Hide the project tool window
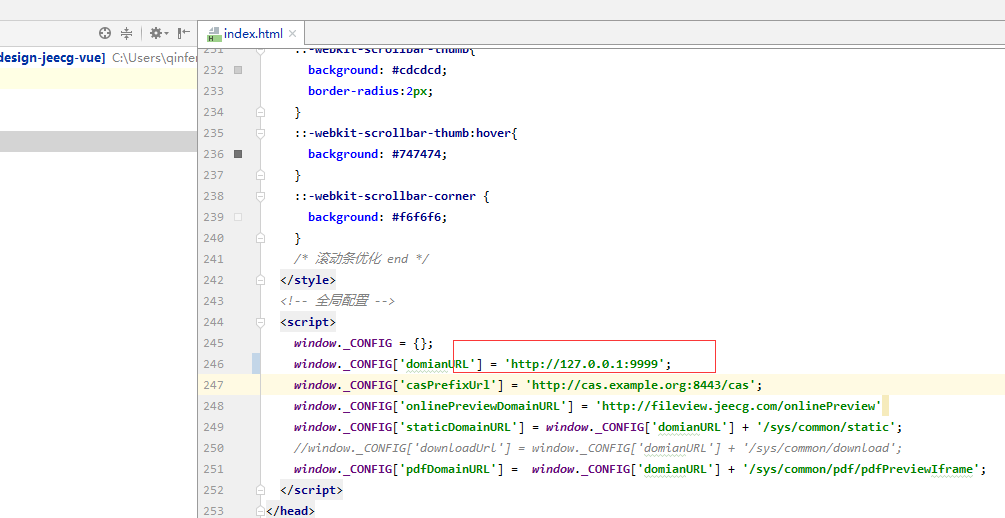Viewport: 1005px width, 518px height. [184, 33]
